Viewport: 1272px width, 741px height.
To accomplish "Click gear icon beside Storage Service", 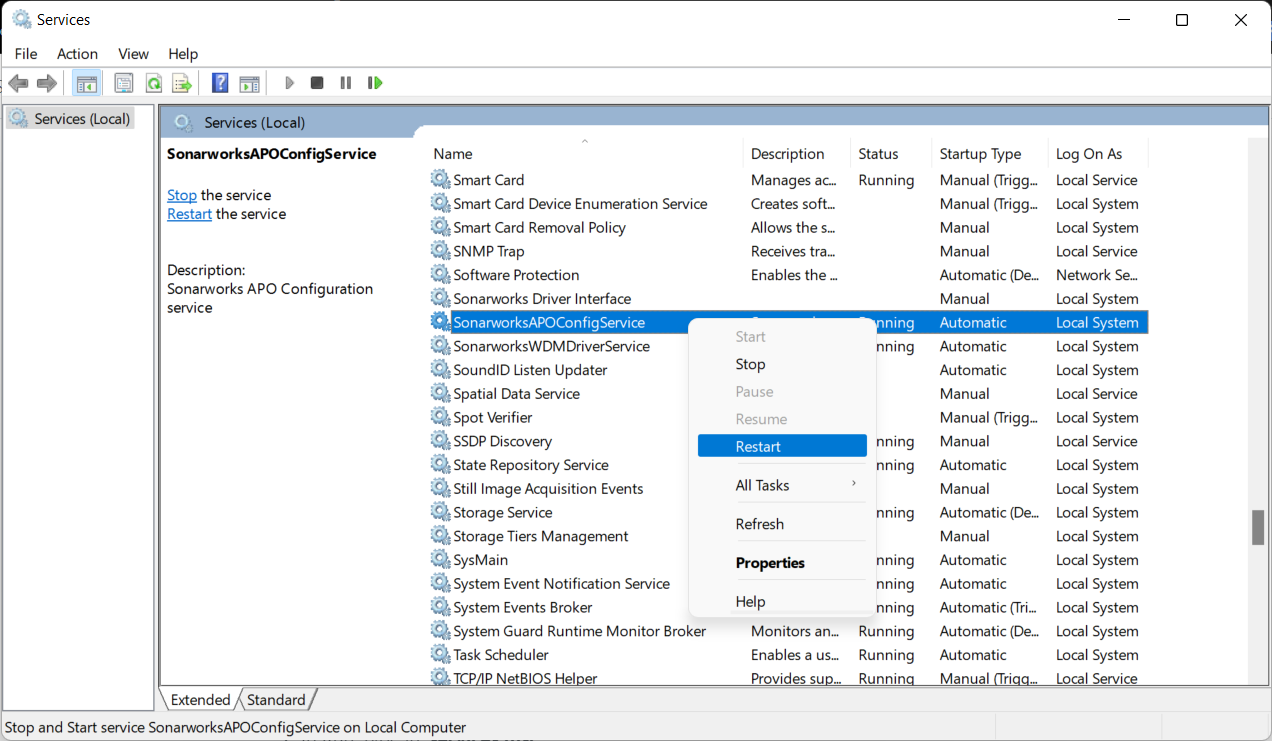I will tap(440, 512).
